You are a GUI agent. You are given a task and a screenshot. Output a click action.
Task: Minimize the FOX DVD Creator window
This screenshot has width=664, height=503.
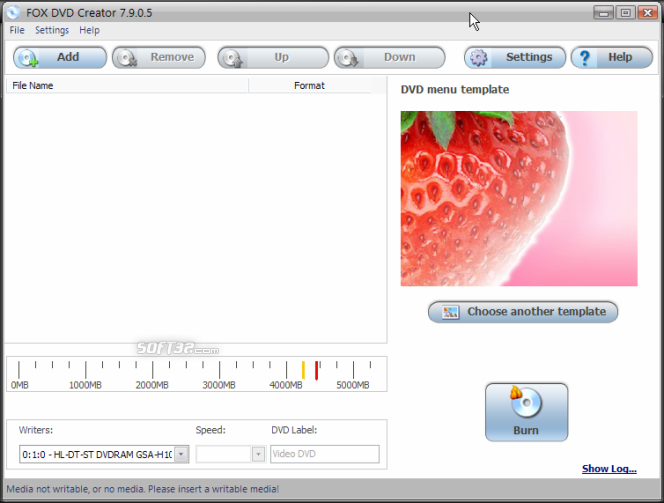click(603, 13)
